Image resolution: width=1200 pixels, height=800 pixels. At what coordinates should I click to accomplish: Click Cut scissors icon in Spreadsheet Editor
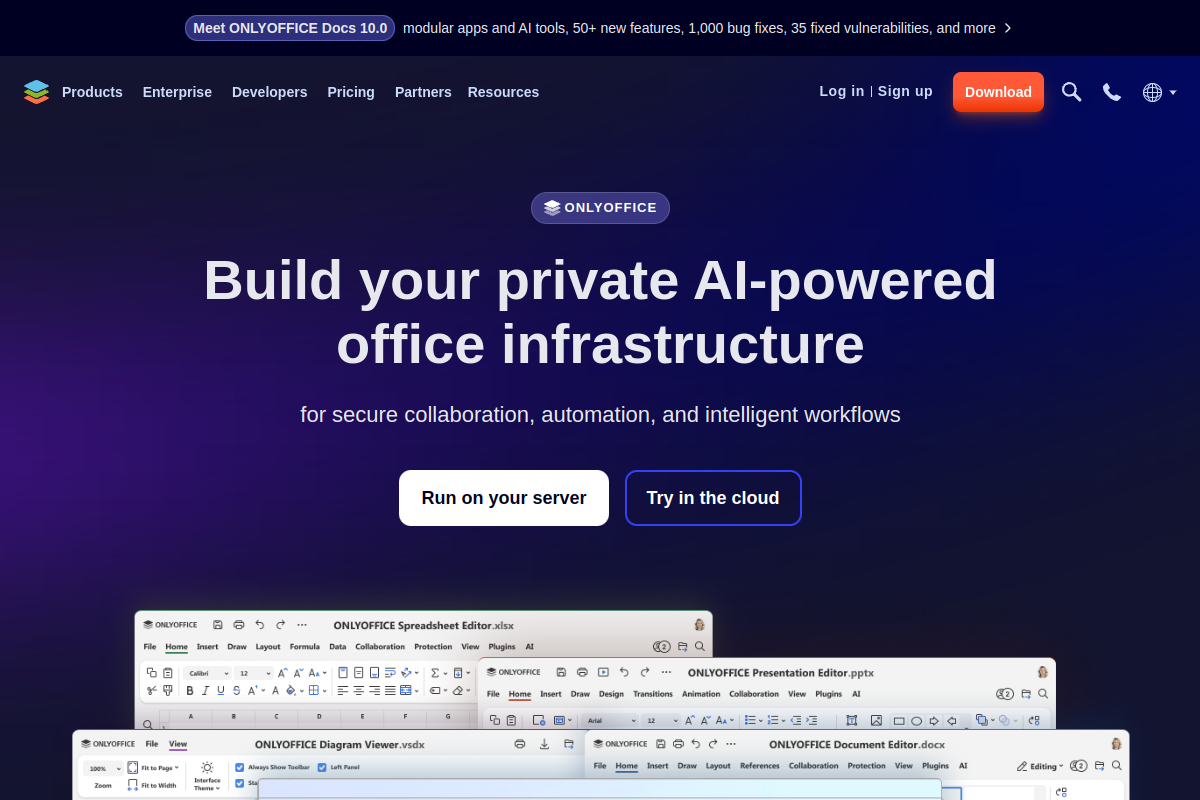(151, 691)
